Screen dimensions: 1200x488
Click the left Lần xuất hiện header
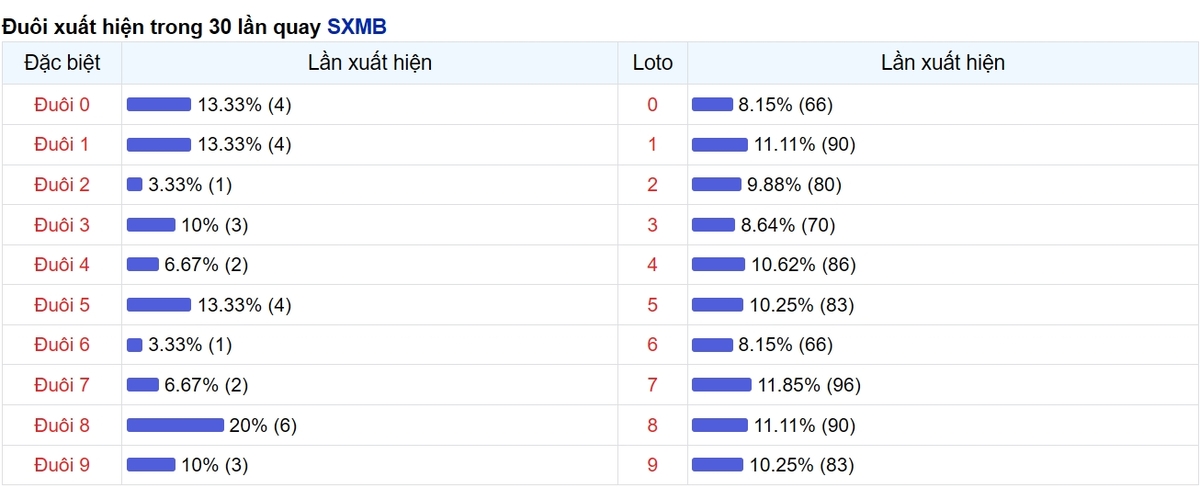point(370,63)
